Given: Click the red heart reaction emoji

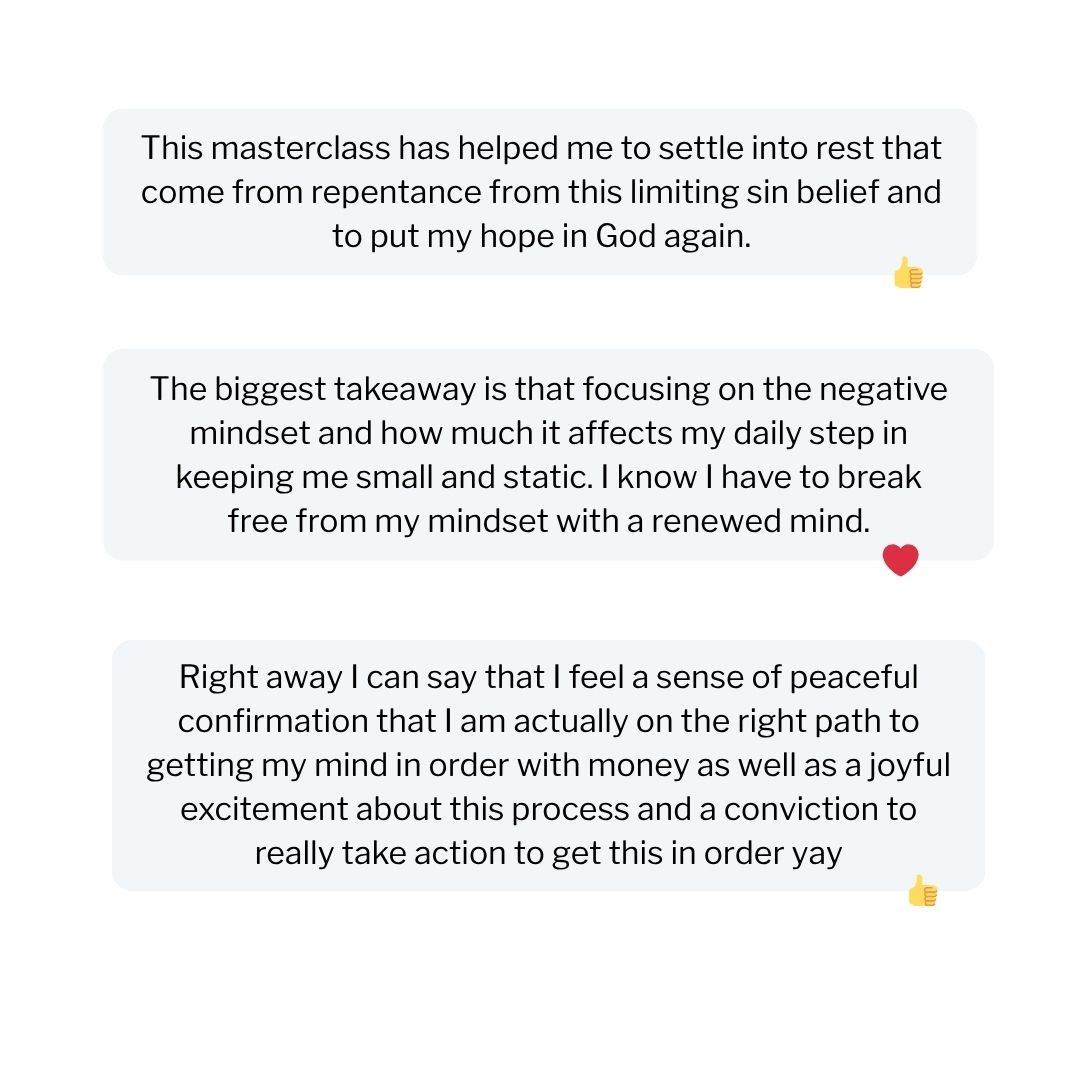Looking at the screenshot, I should point(900,559).
